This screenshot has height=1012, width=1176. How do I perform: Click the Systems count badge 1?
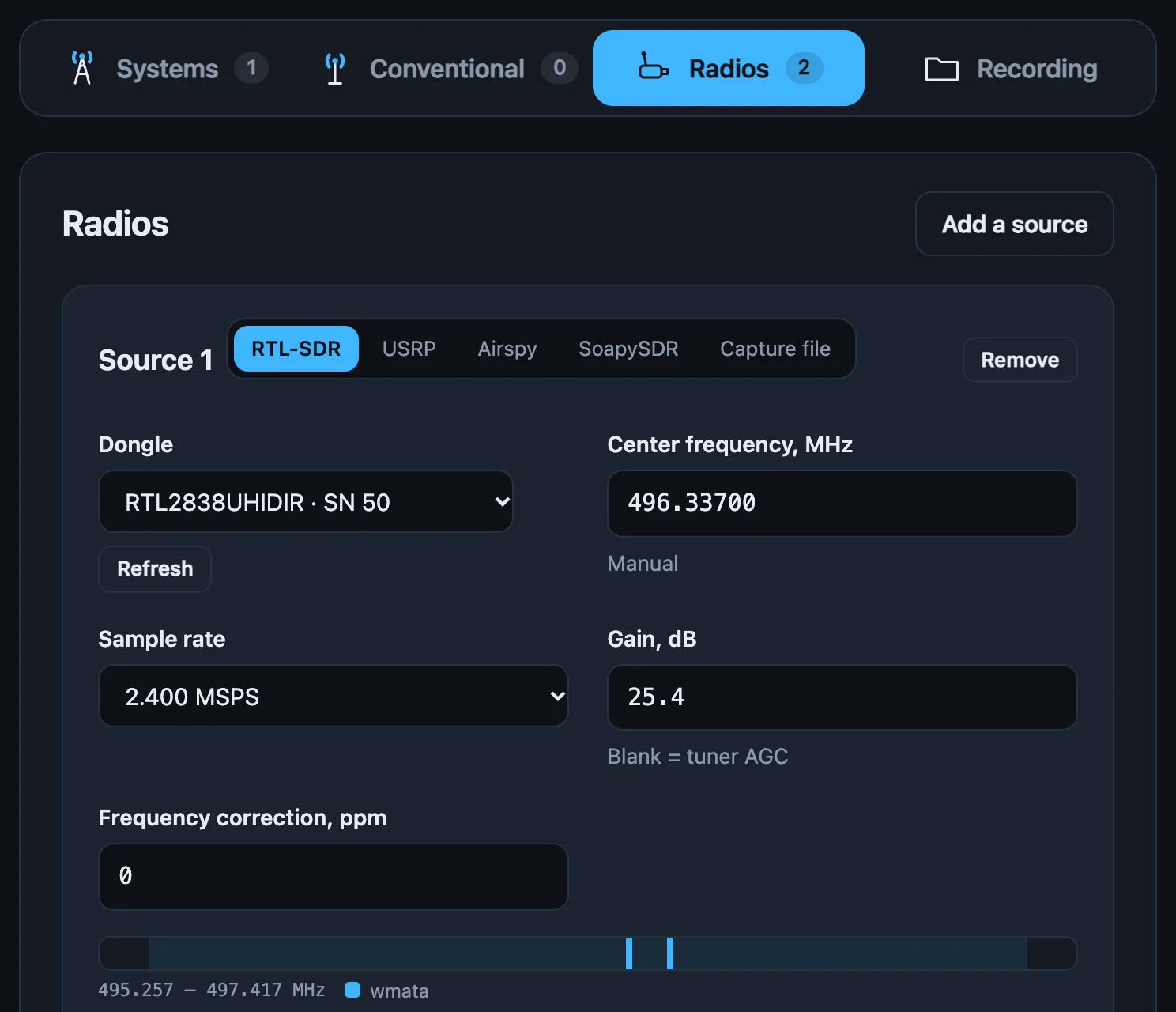coord(251,68)
